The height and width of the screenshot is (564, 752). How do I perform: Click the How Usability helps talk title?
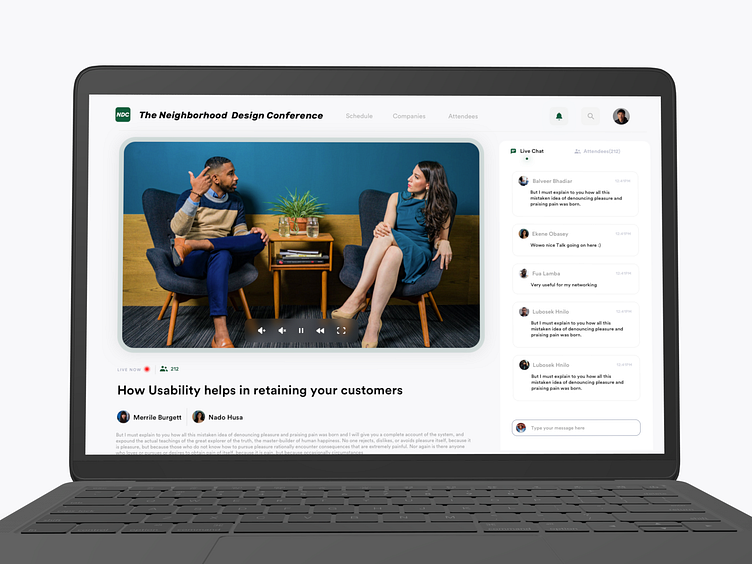point(260,390)
